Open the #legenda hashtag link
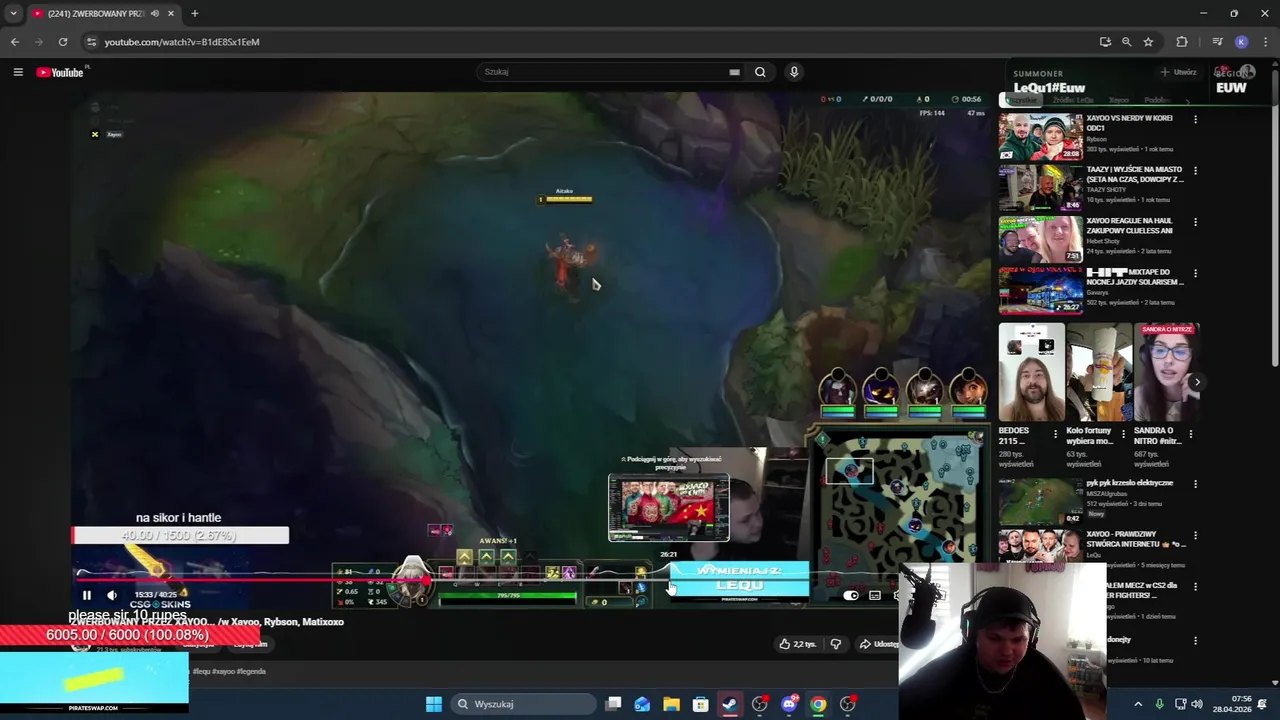 pos(251,671)
